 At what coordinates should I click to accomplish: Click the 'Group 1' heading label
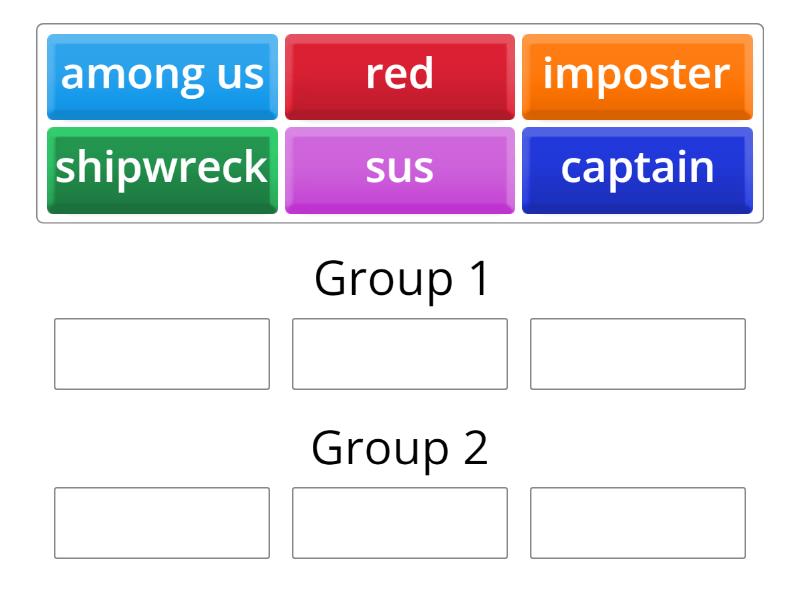point(400,279)
